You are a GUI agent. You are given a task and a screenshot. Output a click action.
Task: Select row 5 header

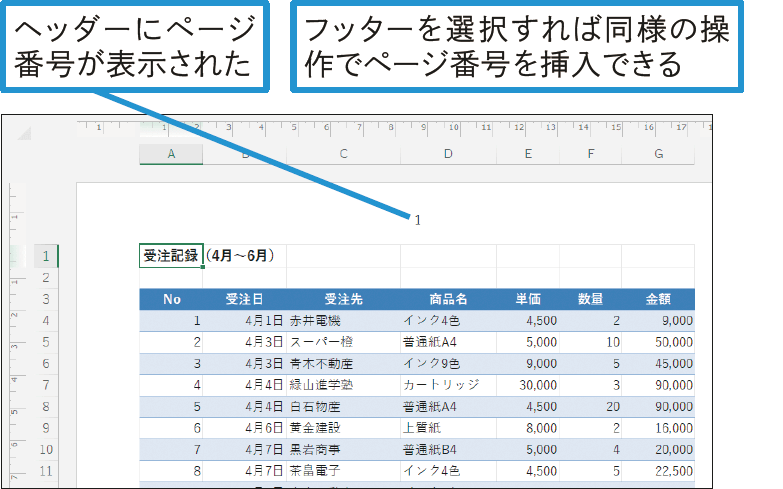point(46,342)
